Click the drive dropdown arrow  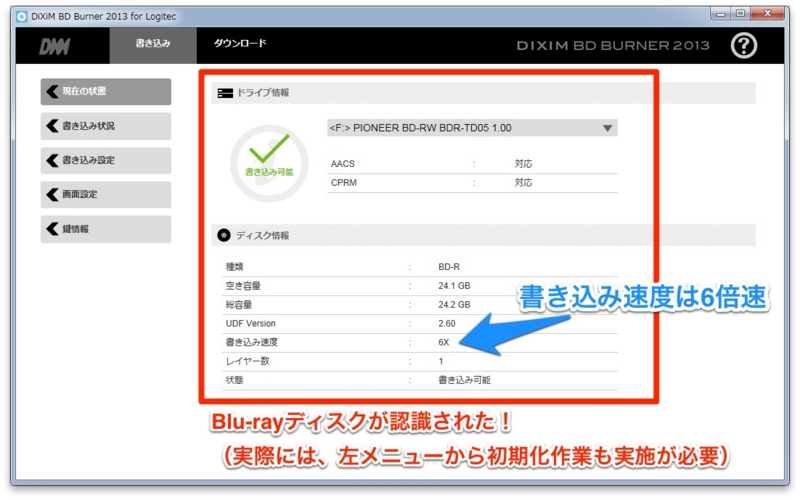(607, 128)
